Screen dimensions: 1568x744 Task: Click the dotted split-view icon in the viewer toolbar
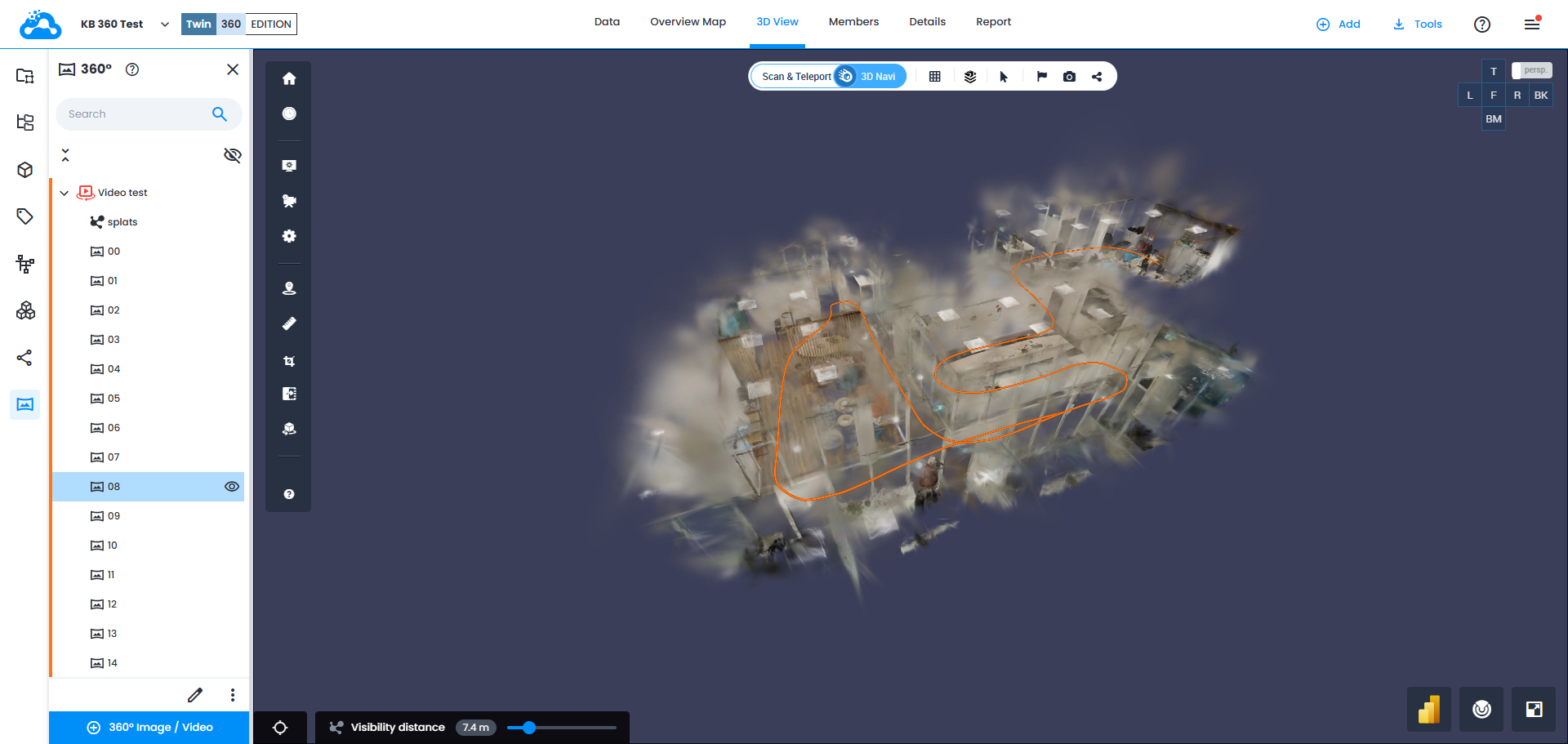coord(289,394)
